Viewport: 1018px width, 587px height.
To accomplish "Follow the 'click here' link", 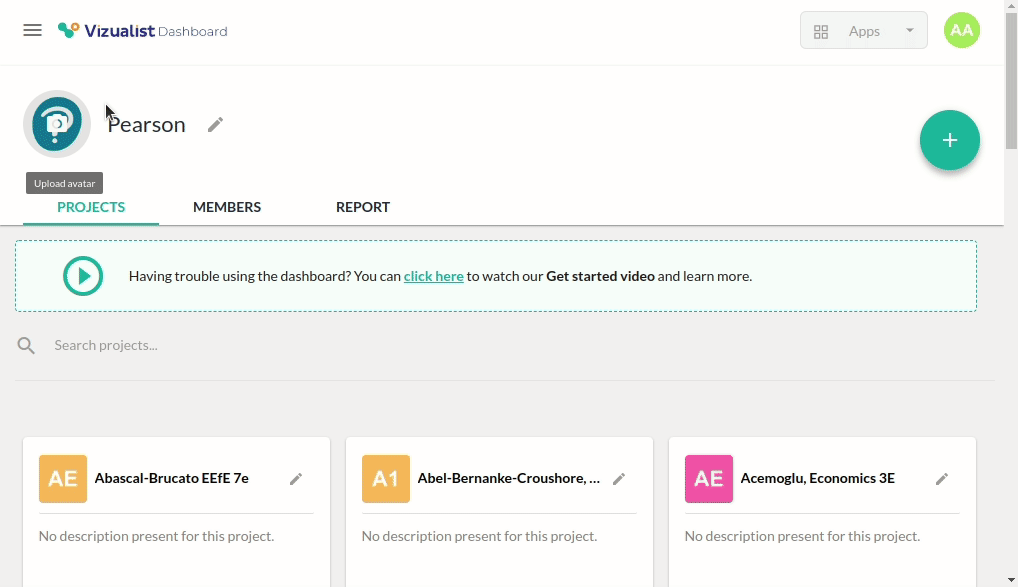I will click(433, 276).
